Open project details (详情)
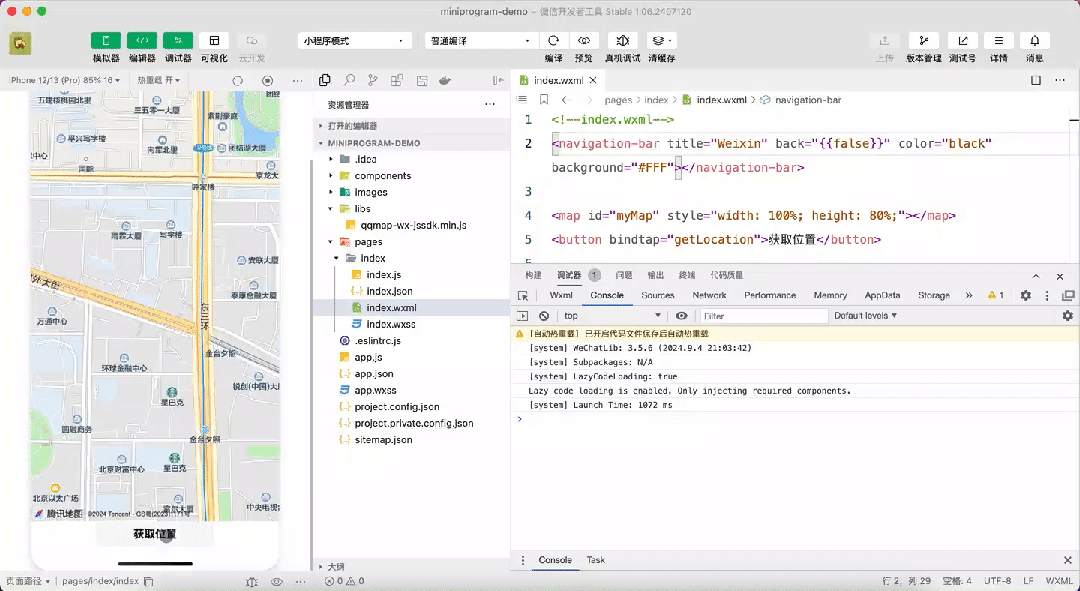Screen dimensions: 1080x591 [999, 41]
